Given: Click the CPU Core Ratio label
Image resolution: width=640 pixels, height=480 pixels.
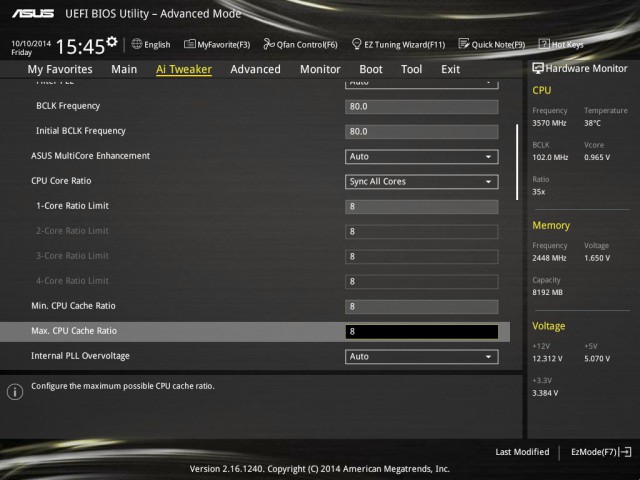Looking at the screenshot, I should (61, 181).
